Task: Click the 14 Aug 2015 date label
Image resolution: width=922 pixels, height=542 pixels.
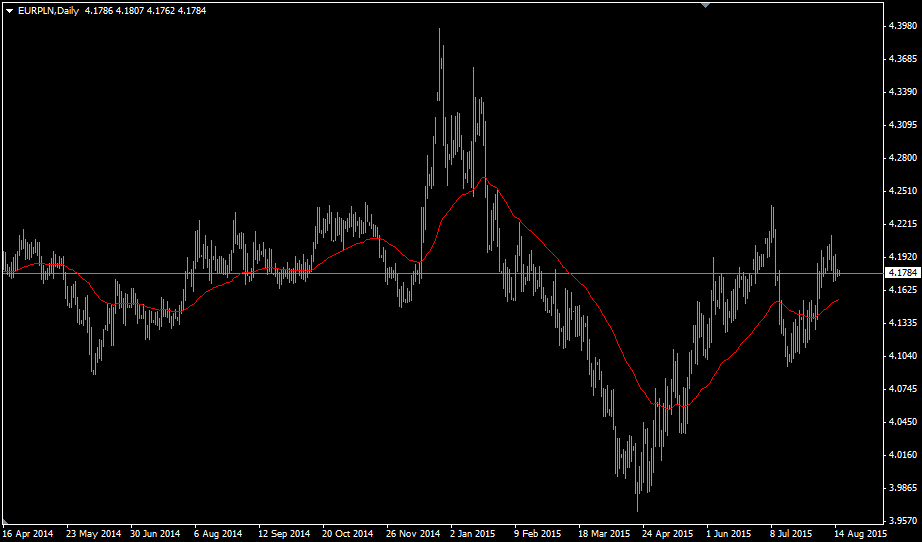Action: click(860, 534)
